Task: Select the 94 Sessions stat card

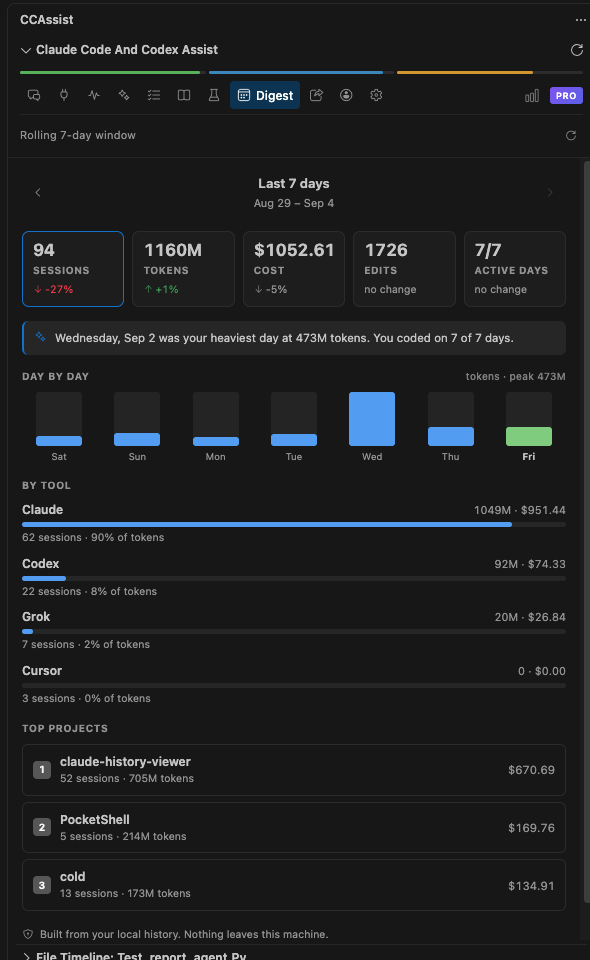Action: point(73,269)
